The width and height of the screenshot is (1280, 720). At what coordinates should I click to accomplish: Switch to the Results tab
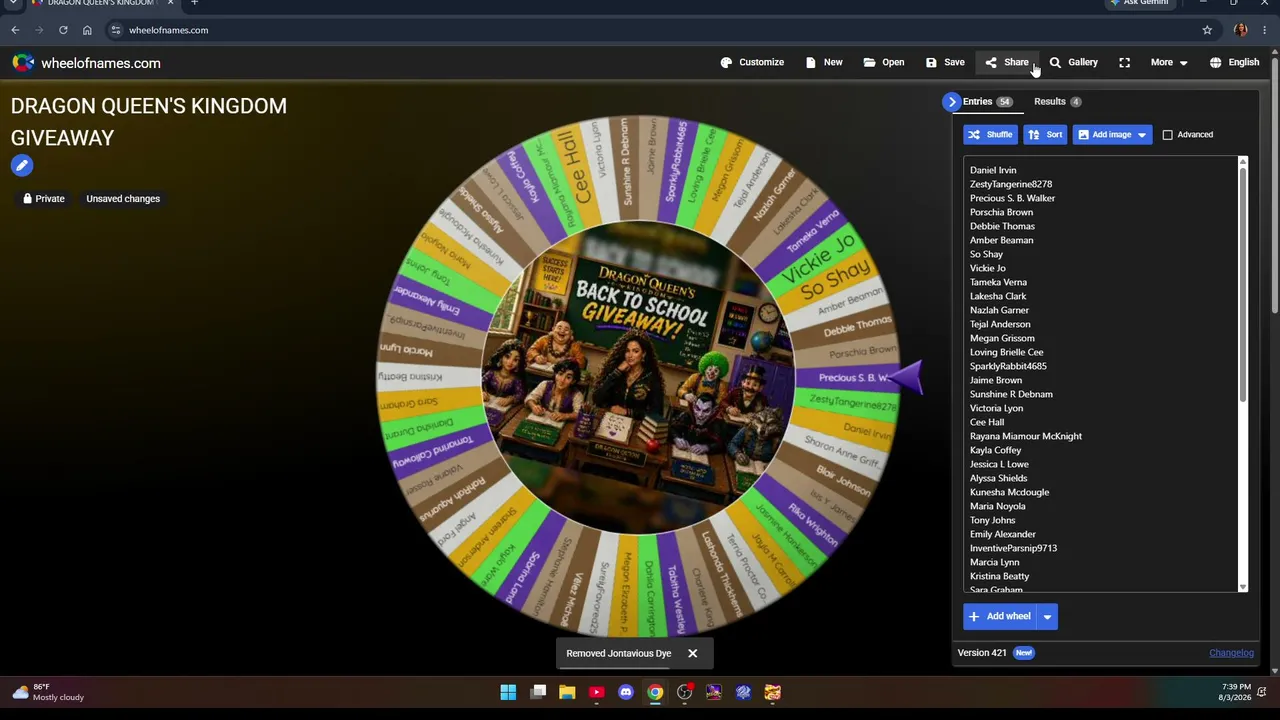click(1057, 101)
